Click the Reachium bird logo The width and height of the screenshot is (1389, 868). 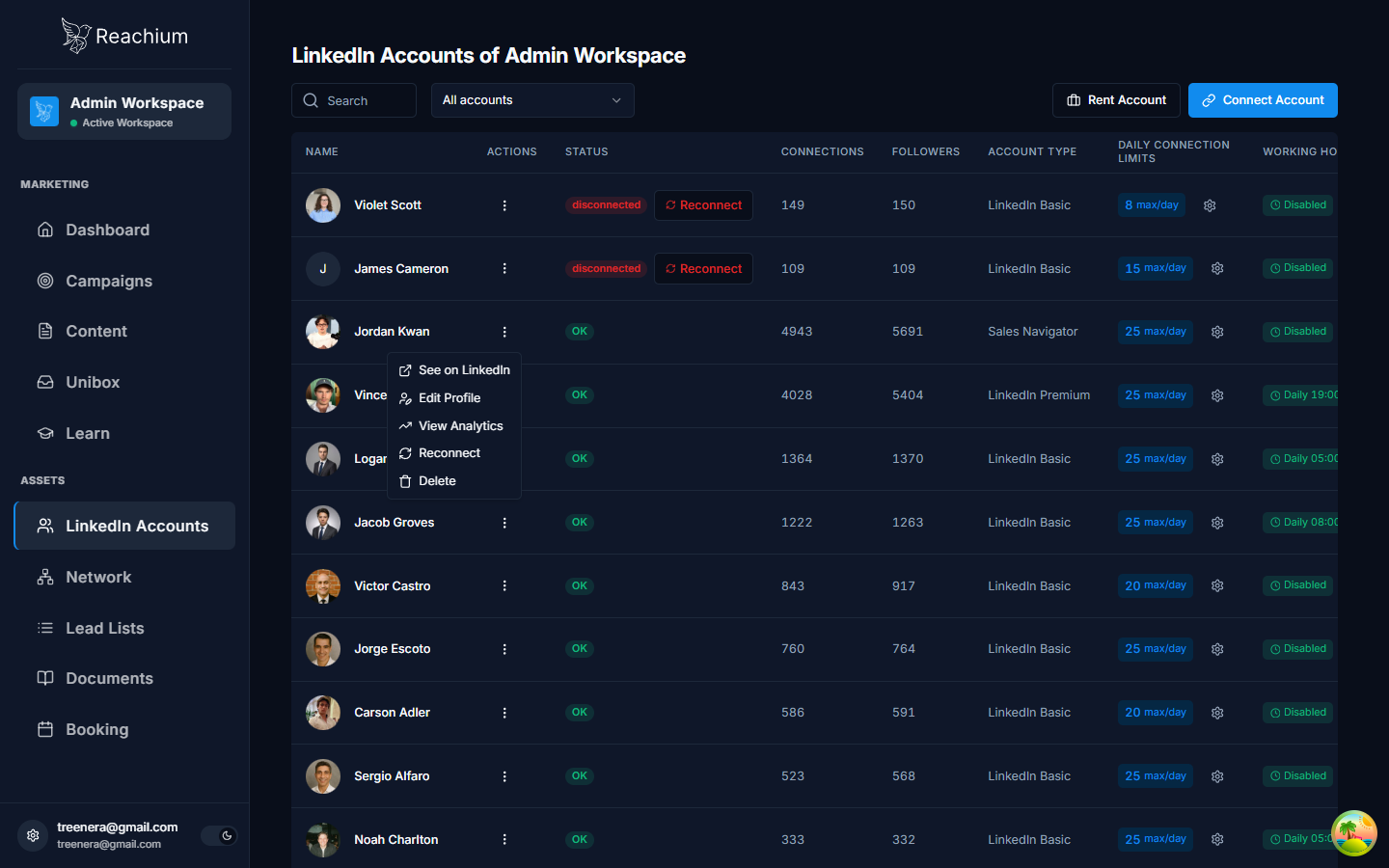coord(76,36)
